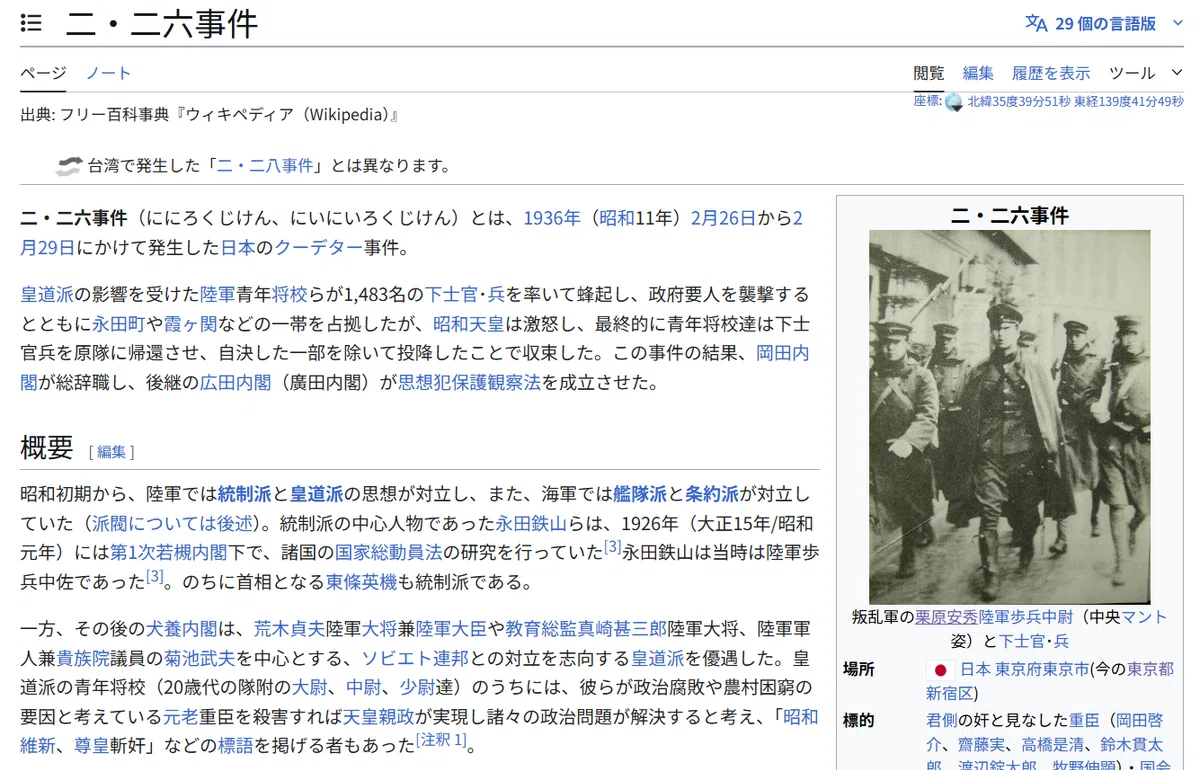Open the 昭和 link in the intro

(616, 218)
